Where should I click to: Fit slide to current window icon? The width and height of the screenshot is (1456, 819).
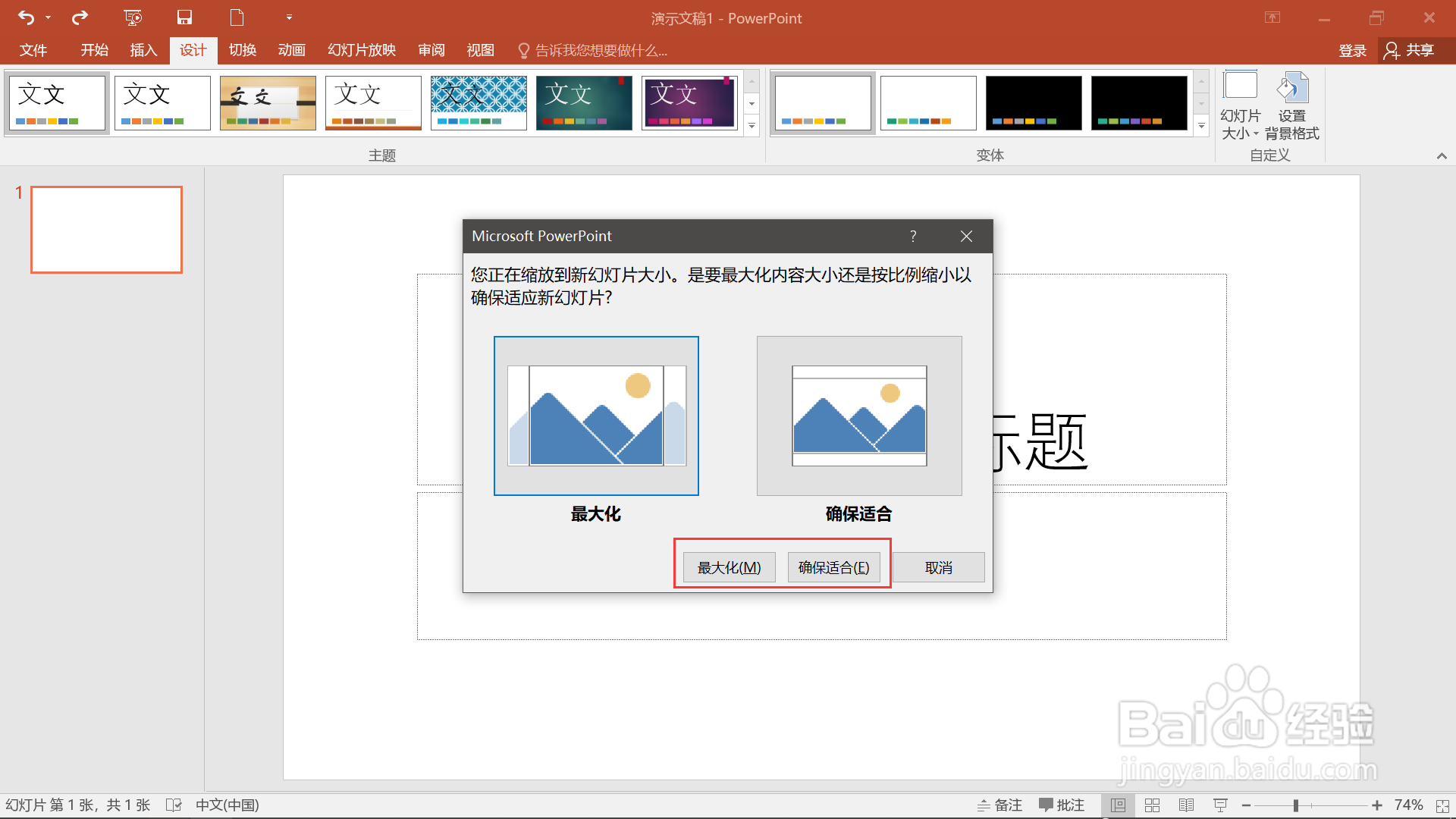1442,805
